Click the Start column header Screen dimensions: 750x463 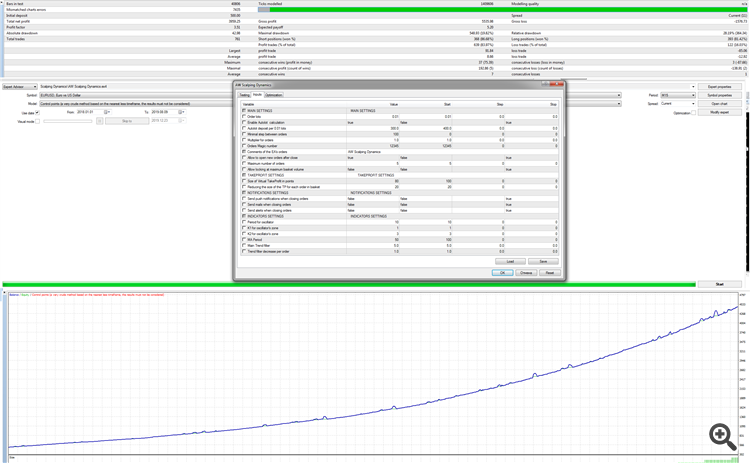[426, 104]
